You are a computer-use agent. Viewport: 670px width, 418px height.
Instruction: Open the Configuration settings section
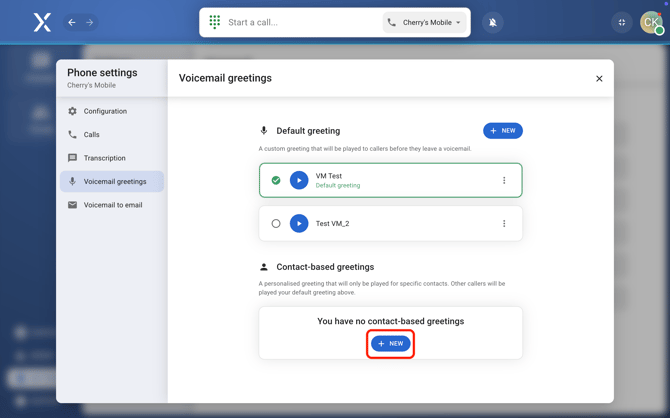105,111
